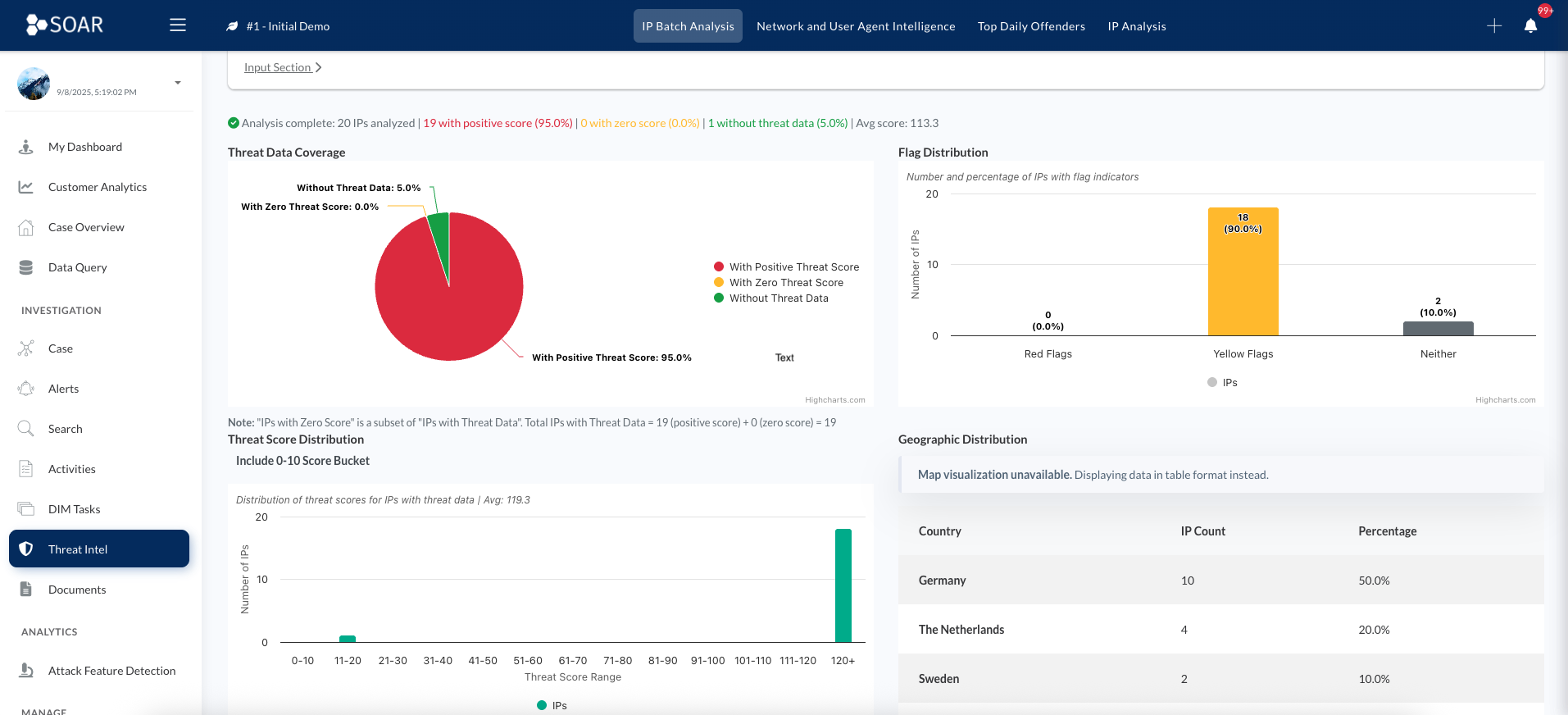The width and height of the screenshot is (1568, 715).
Task: Click the IP Count column header
Action: [x=1203, y=531]
